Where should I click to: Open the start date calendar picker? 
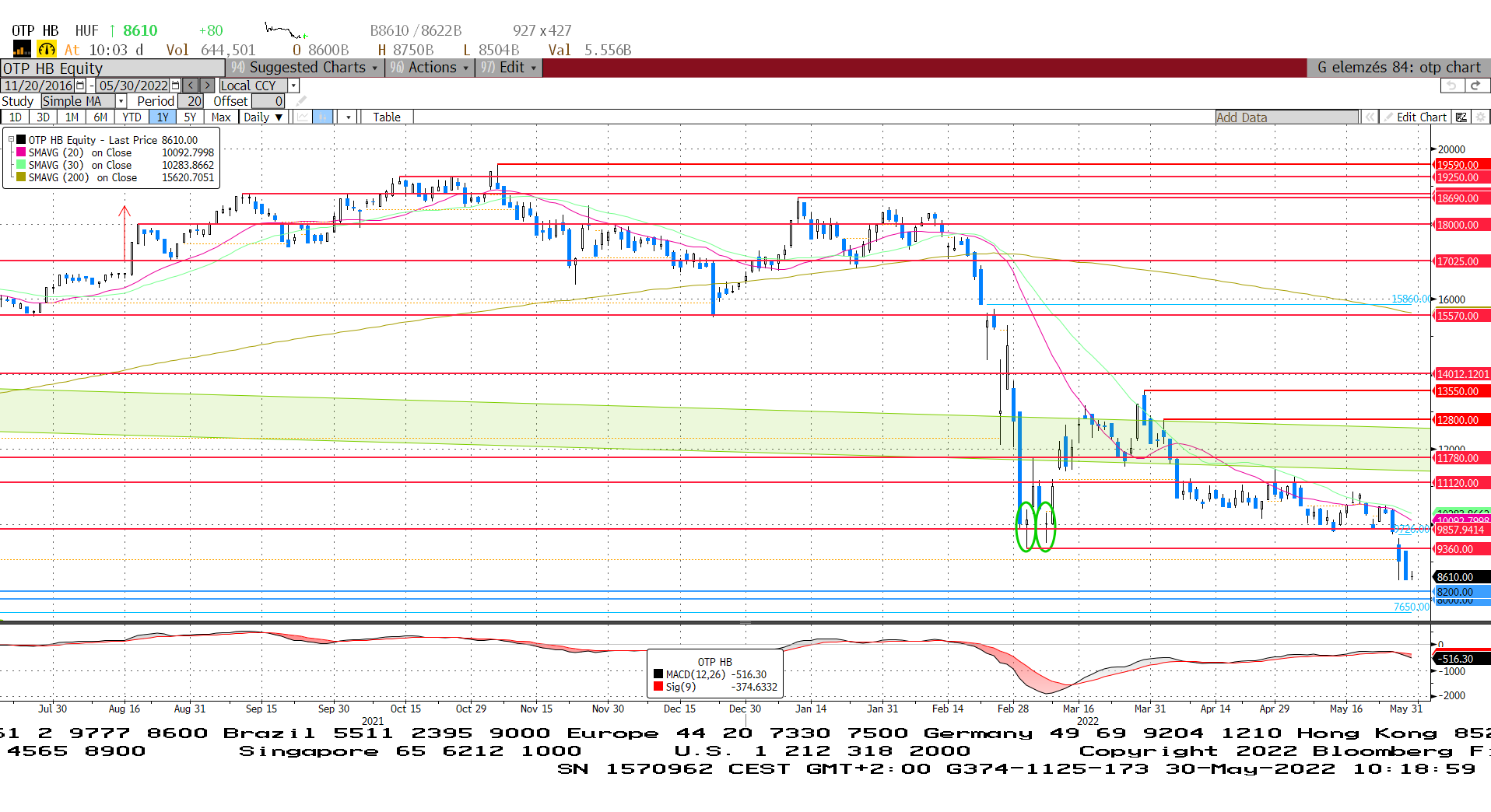click(x=80, y=86)
